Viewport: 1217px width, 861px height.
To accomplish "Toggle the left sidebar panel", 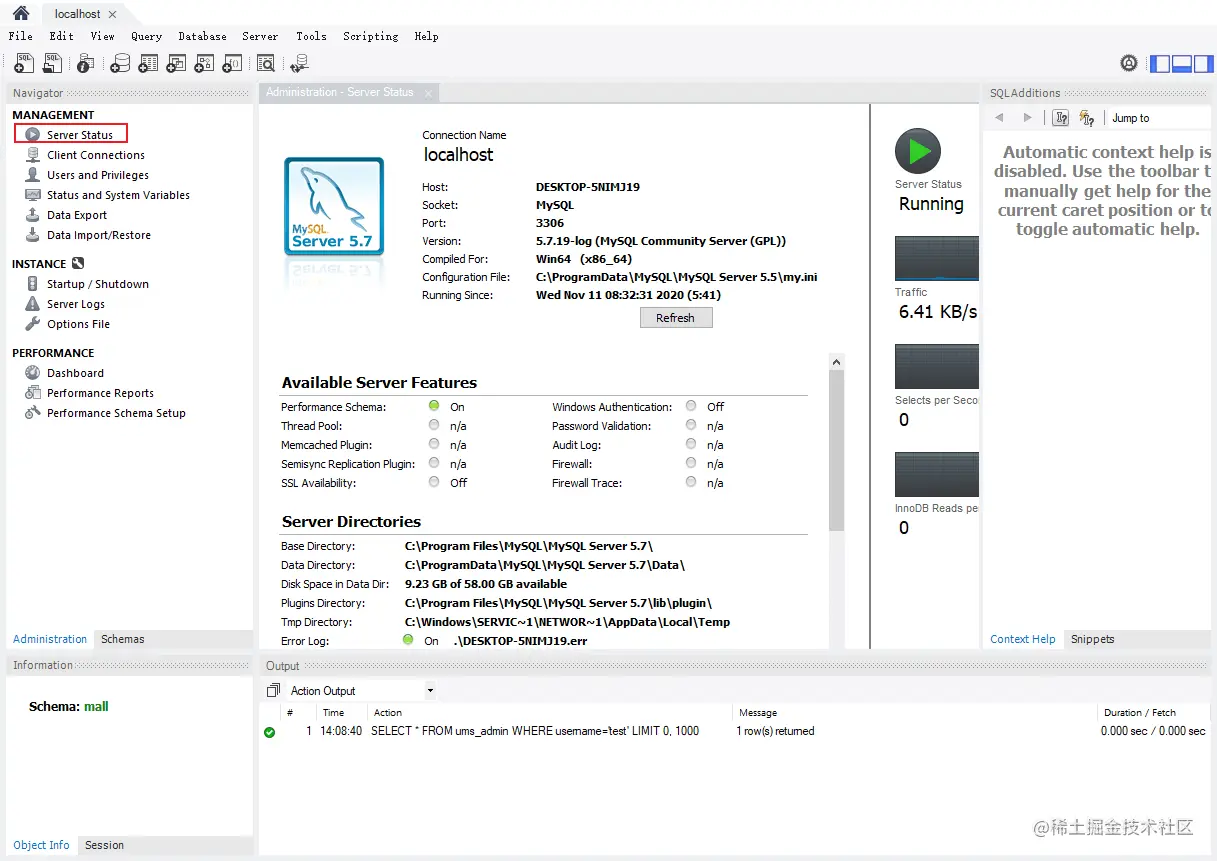I will click(1160, 63).
